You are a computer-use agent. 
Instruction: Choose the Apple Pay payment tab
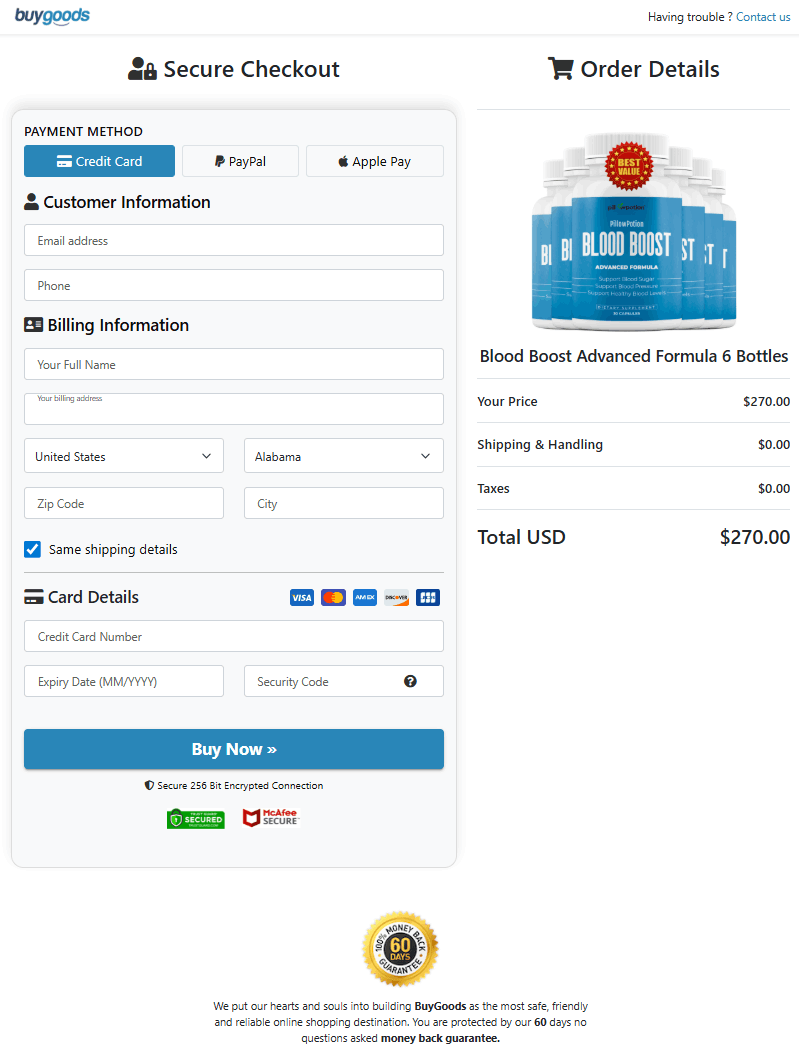374,161
